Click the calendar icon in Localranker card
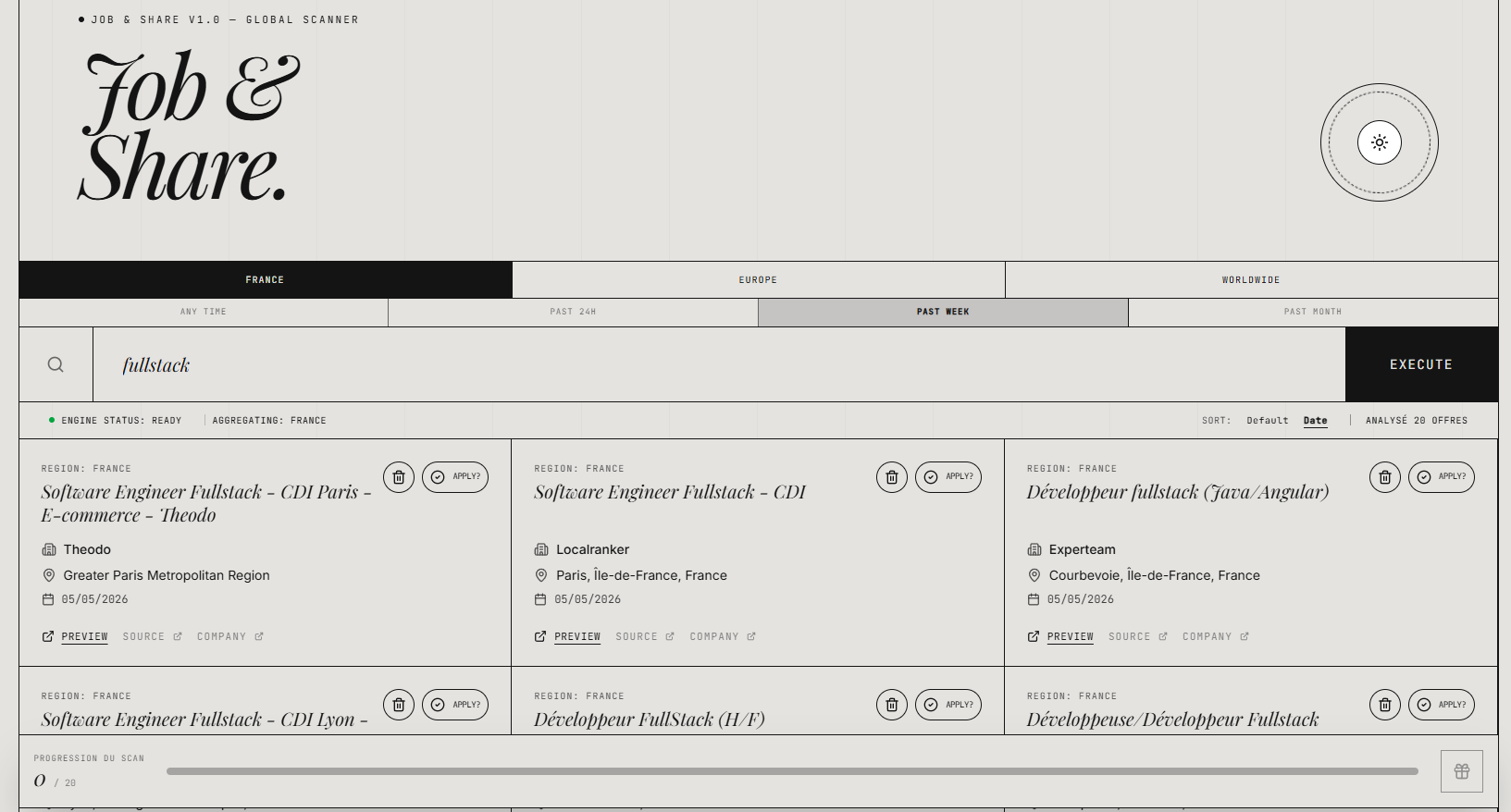 (540, 599)
